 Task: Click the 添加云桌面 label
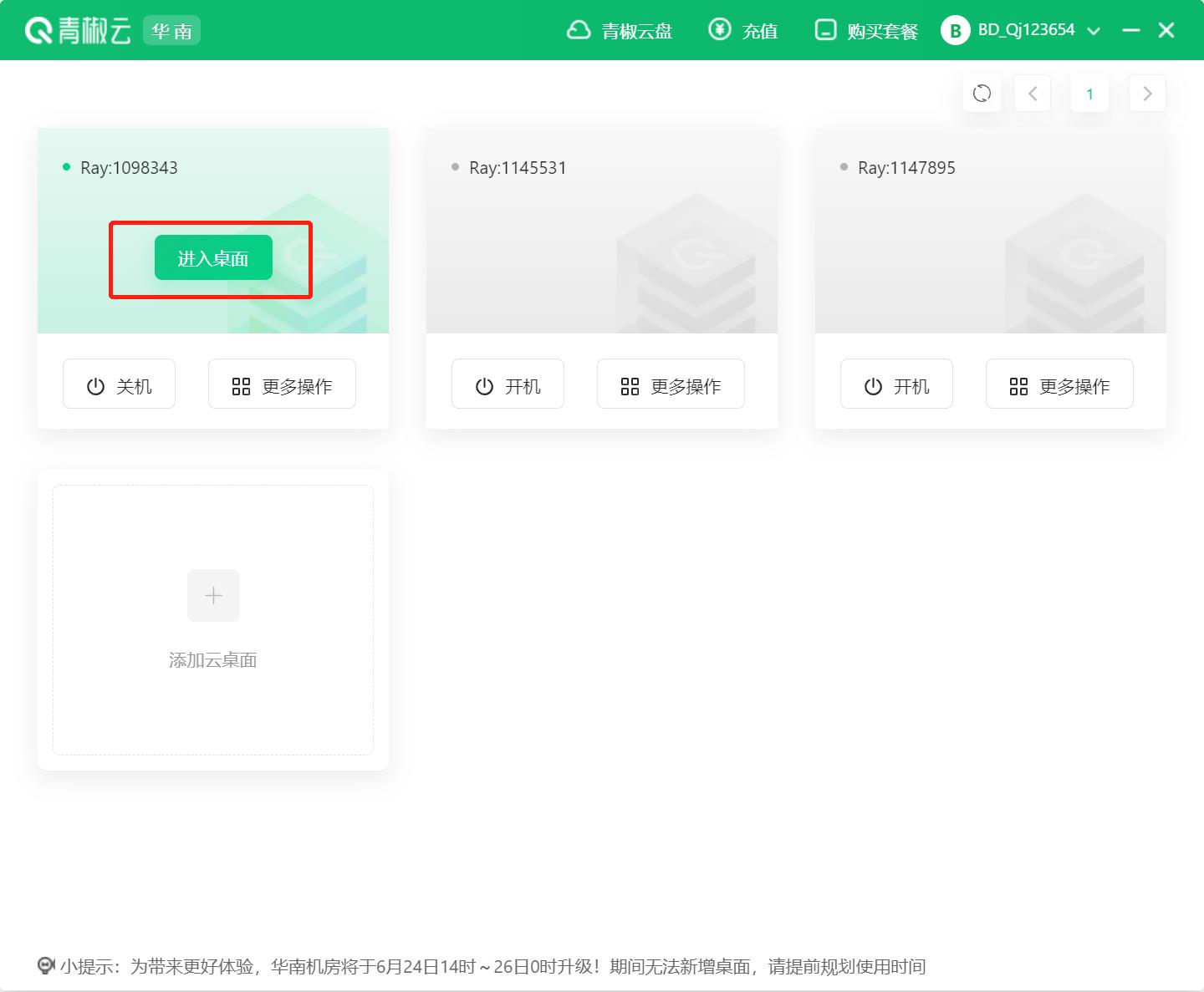pyautogui.click(x=213, y=659)
